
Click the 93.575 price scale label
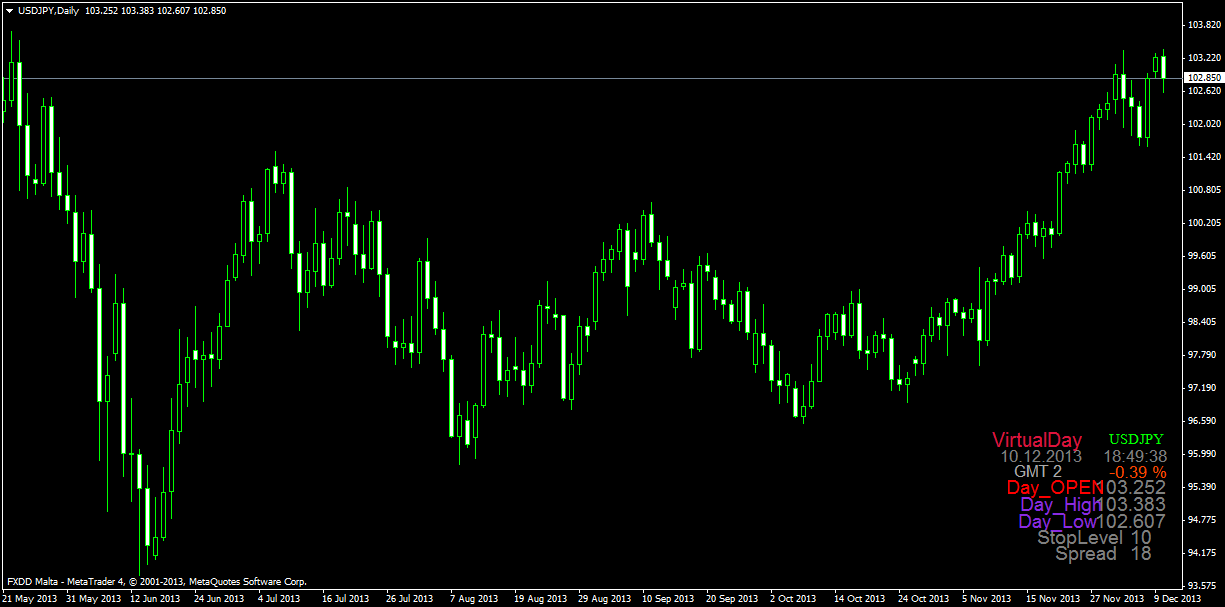1203,586
